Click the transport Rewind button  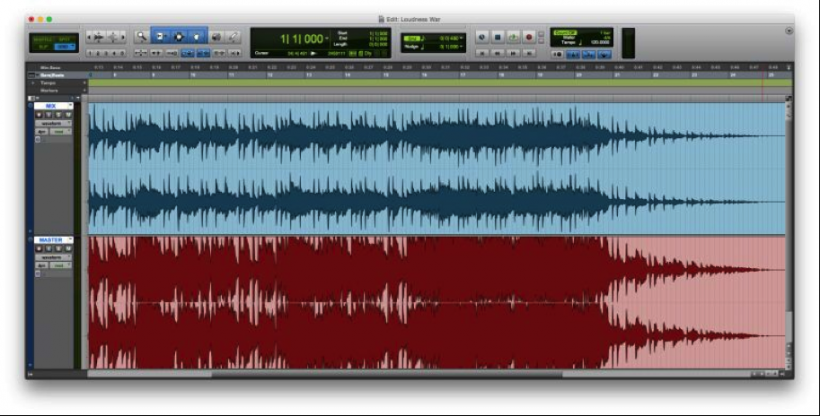click(x=497, y=54)
